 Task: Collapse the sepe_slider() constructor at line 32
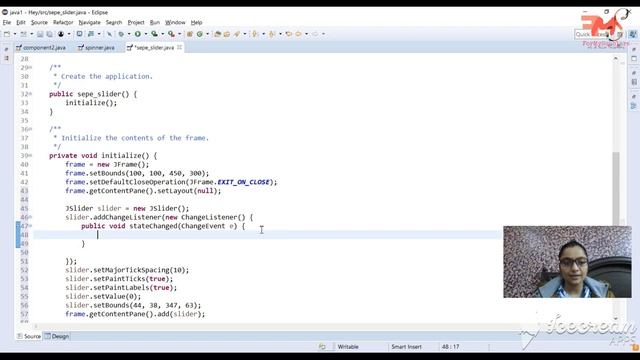(31, 94)
